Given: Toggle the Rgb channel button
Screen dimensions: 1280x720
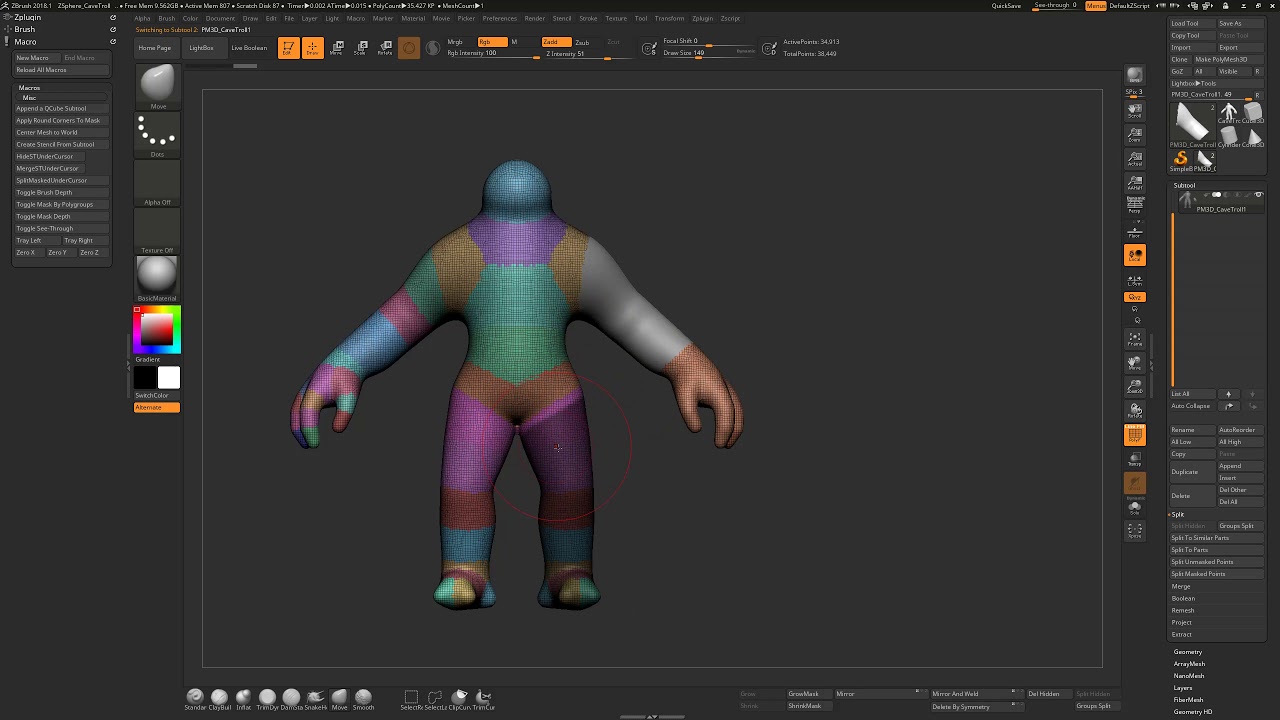Looking at the screenshot, I should tap(492, 42).
